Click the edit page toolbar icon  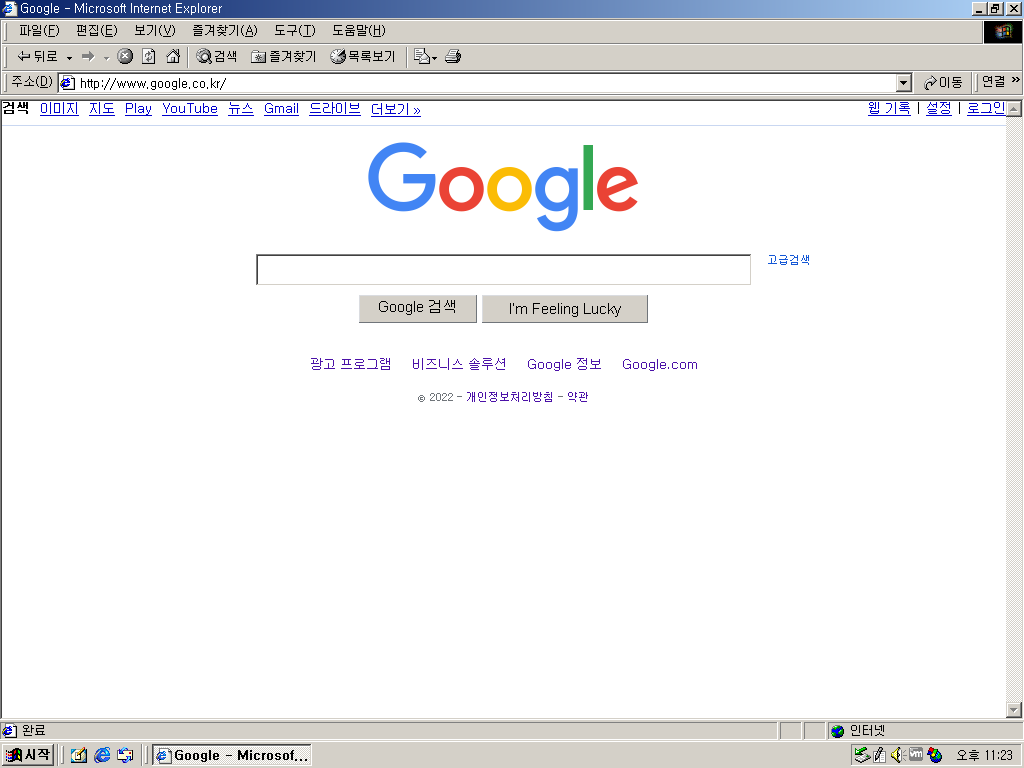[421, 57]
